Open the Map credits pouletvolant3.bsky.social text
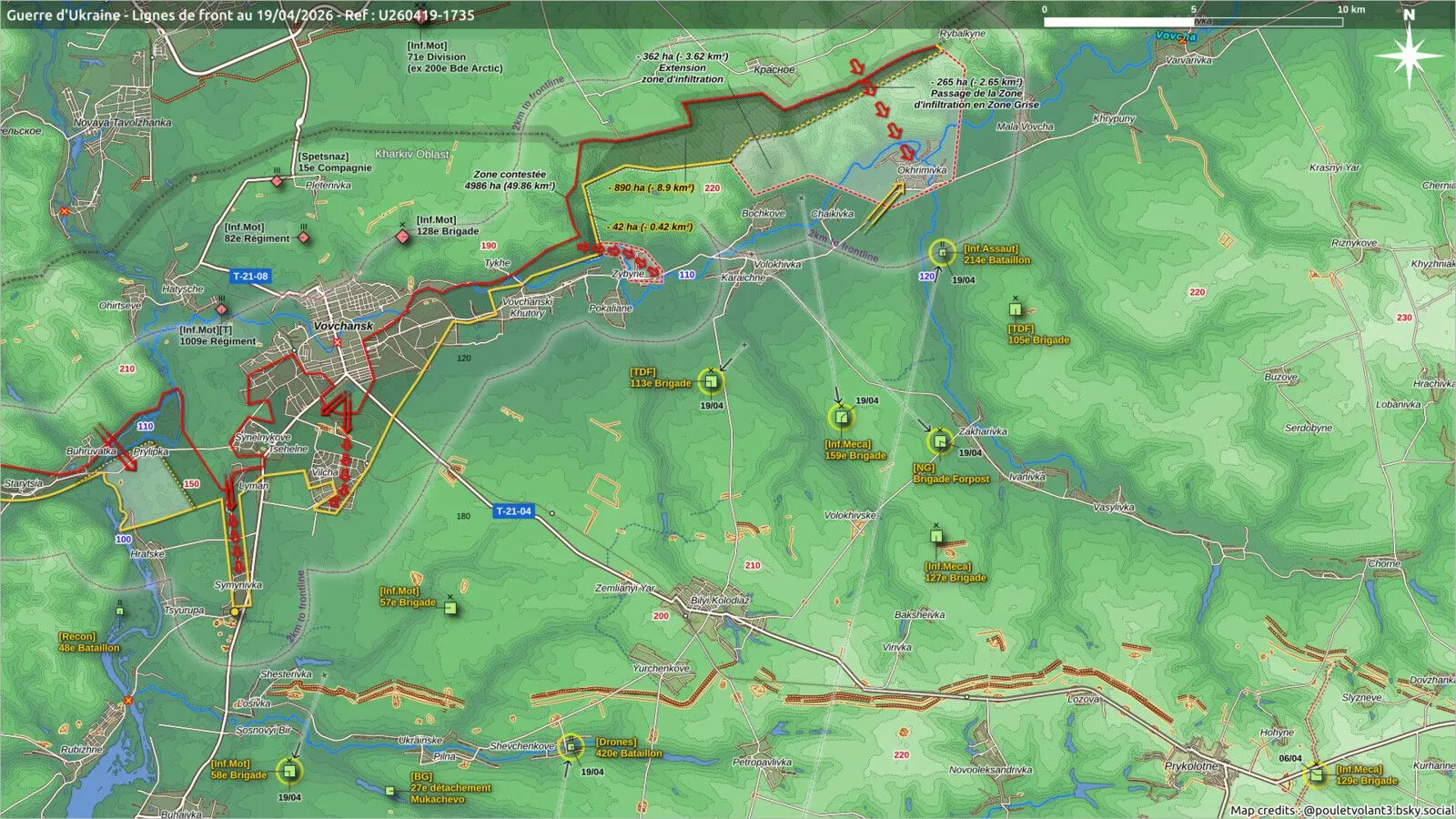This screenshot has width=1456, height=819. coord(1341,810)
